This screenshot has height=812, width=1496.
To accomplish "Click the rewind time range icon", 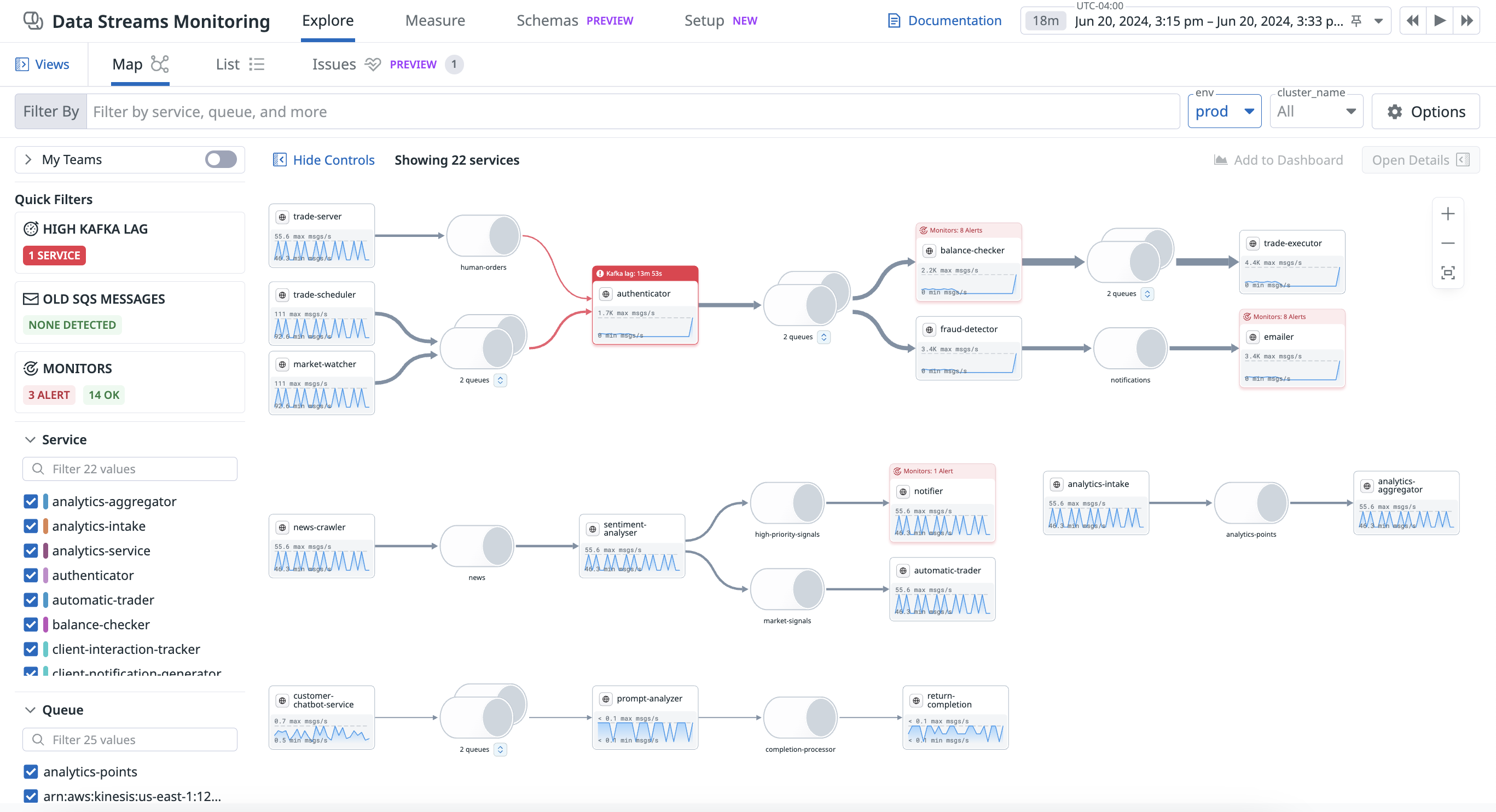I will [x=1413, y=21].
